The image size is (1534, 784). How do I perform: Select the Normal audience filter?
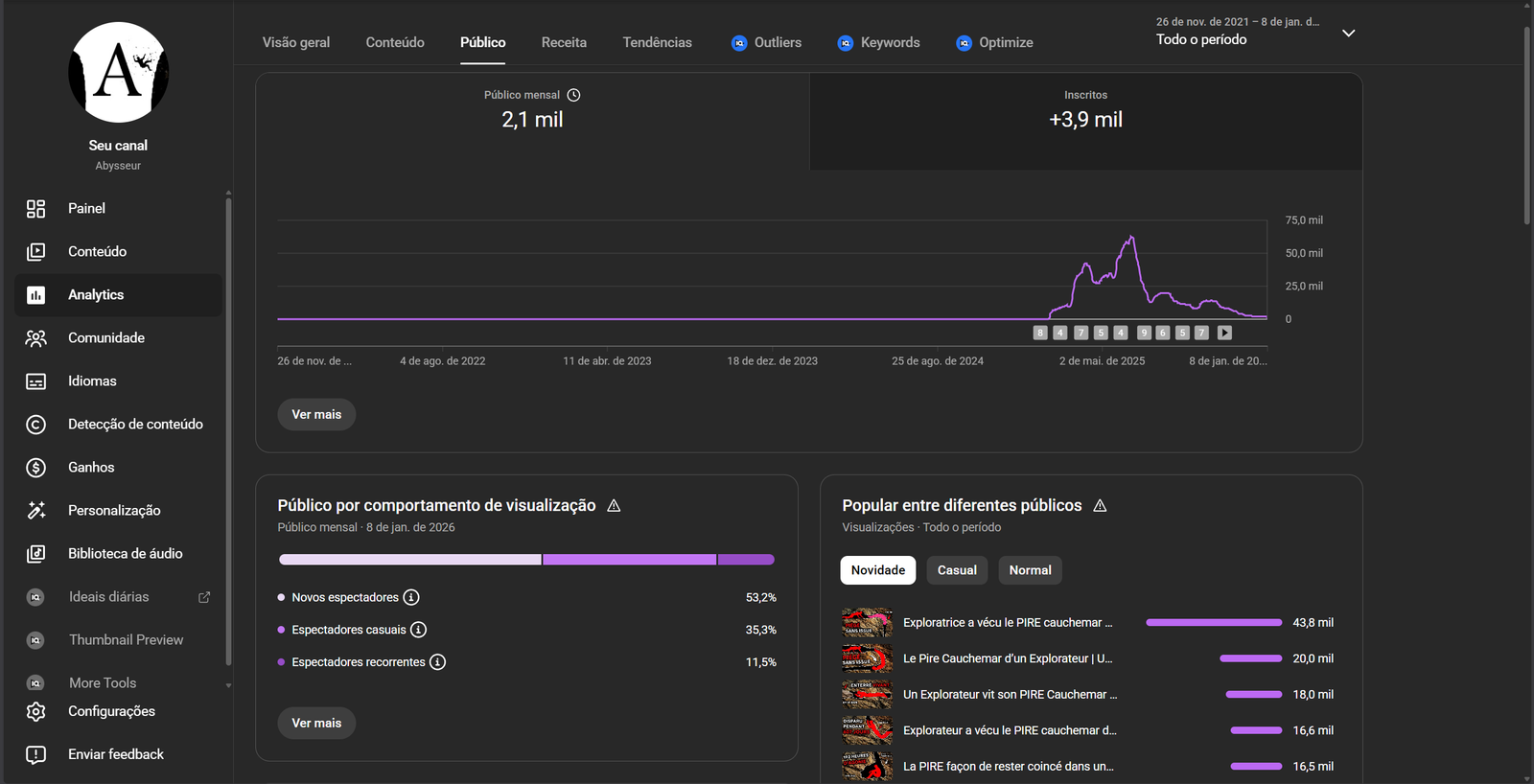pyautogui.click(x=1030, y=570)
